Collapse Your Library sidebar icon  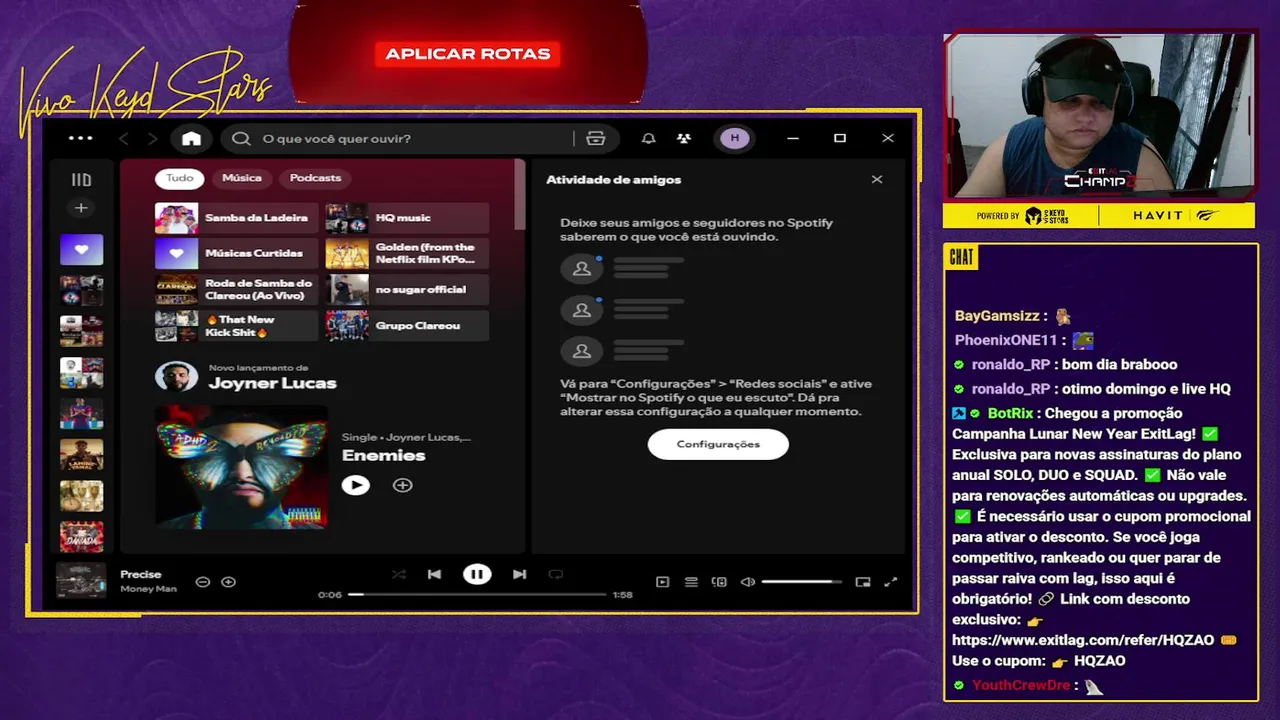click(81, 180)
